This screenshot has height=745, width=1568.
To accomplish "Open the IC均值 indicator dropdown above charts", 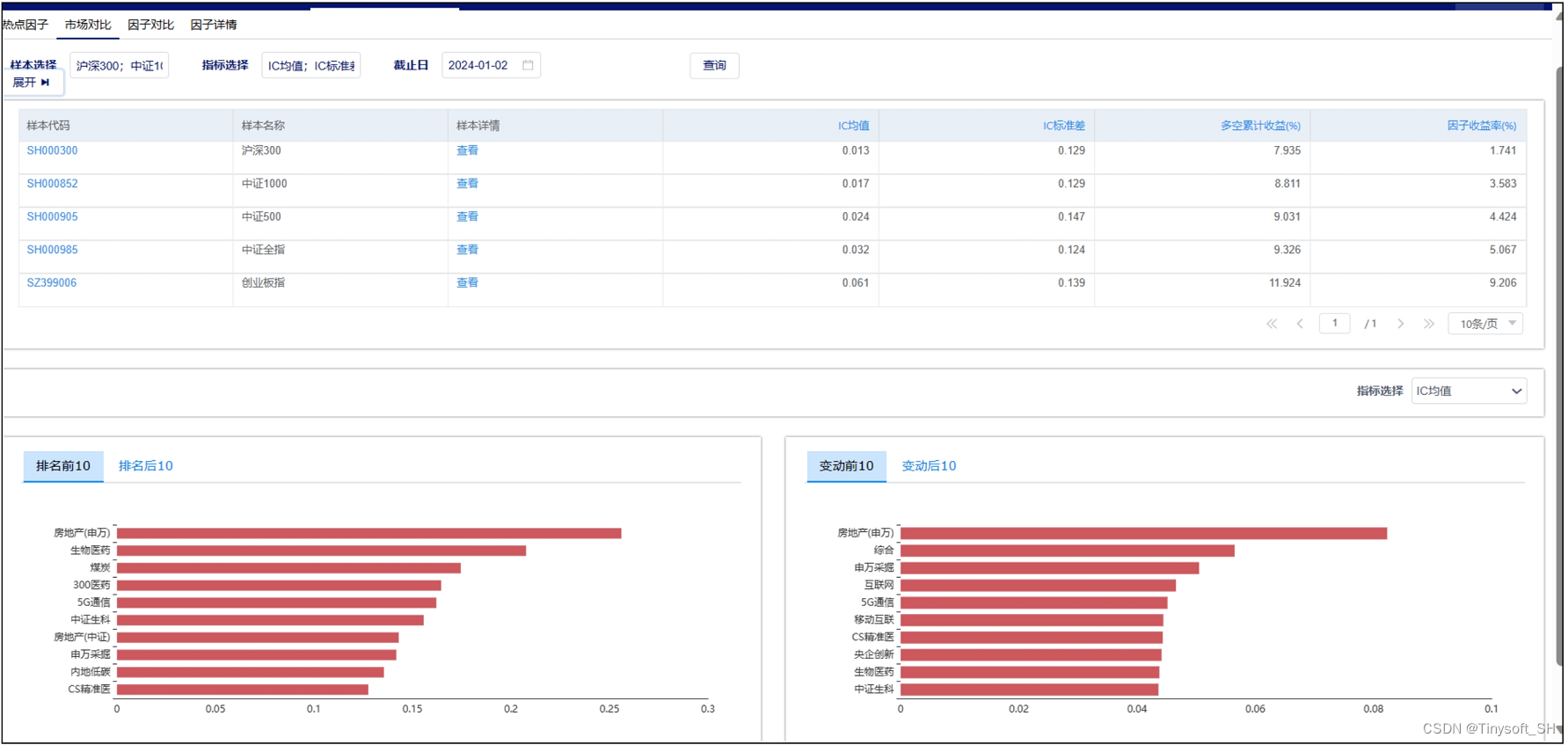I will (1469, 391).
